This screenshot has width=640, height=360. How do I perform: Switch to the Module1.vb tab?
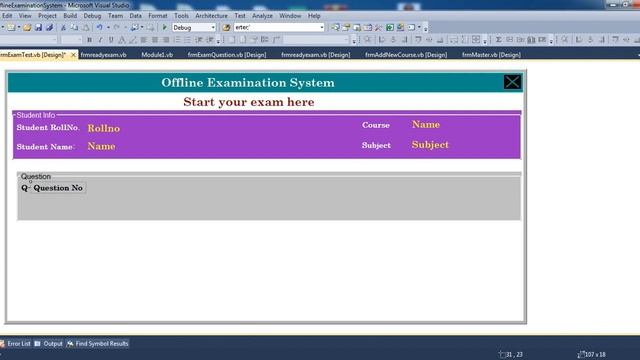tap(157, 55)
